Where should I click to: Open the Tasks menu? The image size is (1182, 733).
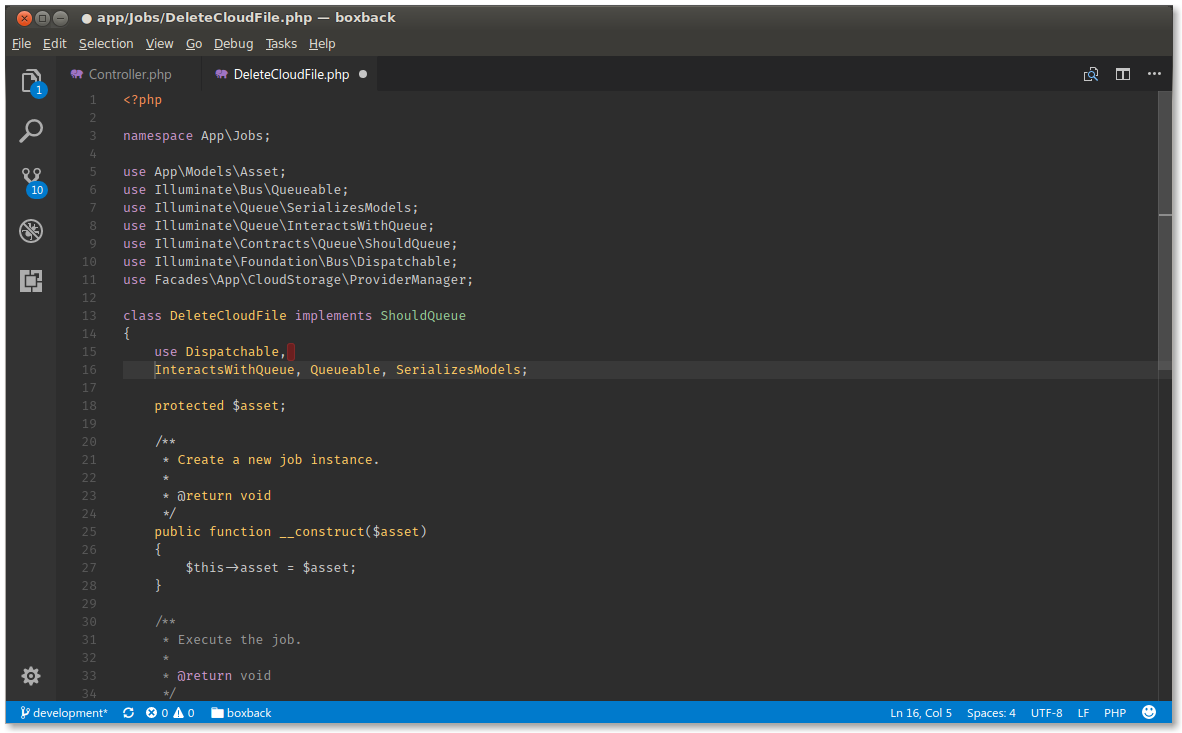[x=281, y=43]
